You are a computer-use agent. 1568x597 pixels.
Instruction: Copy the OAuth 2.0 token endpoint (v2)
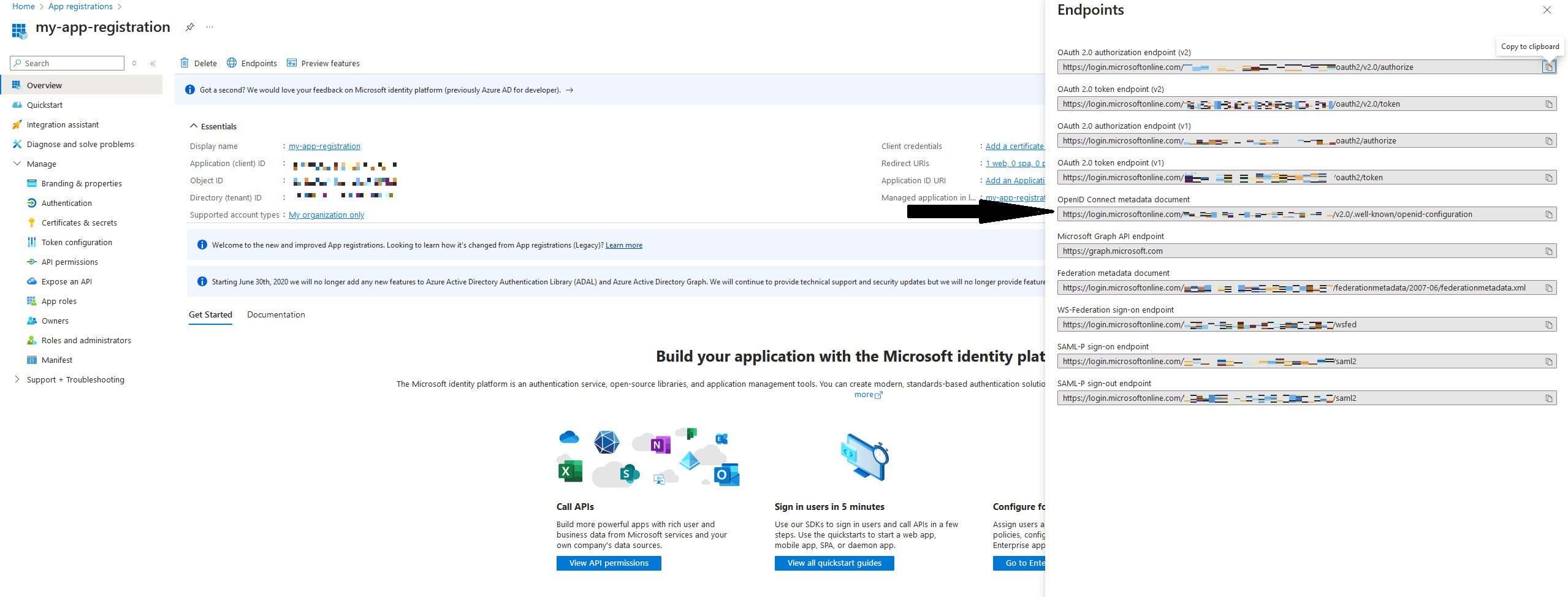1548,104
